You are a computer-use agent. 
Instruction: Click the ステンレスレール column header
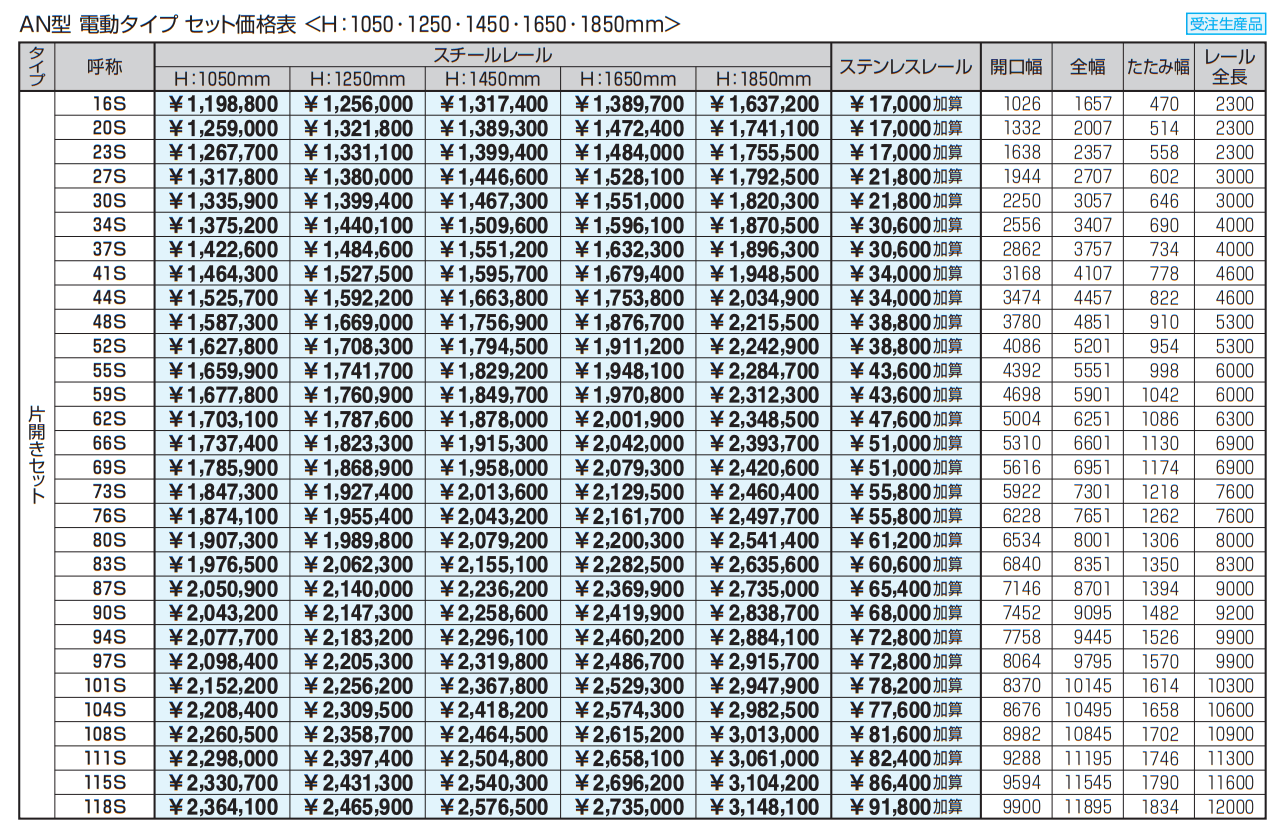tap(904, 67)
